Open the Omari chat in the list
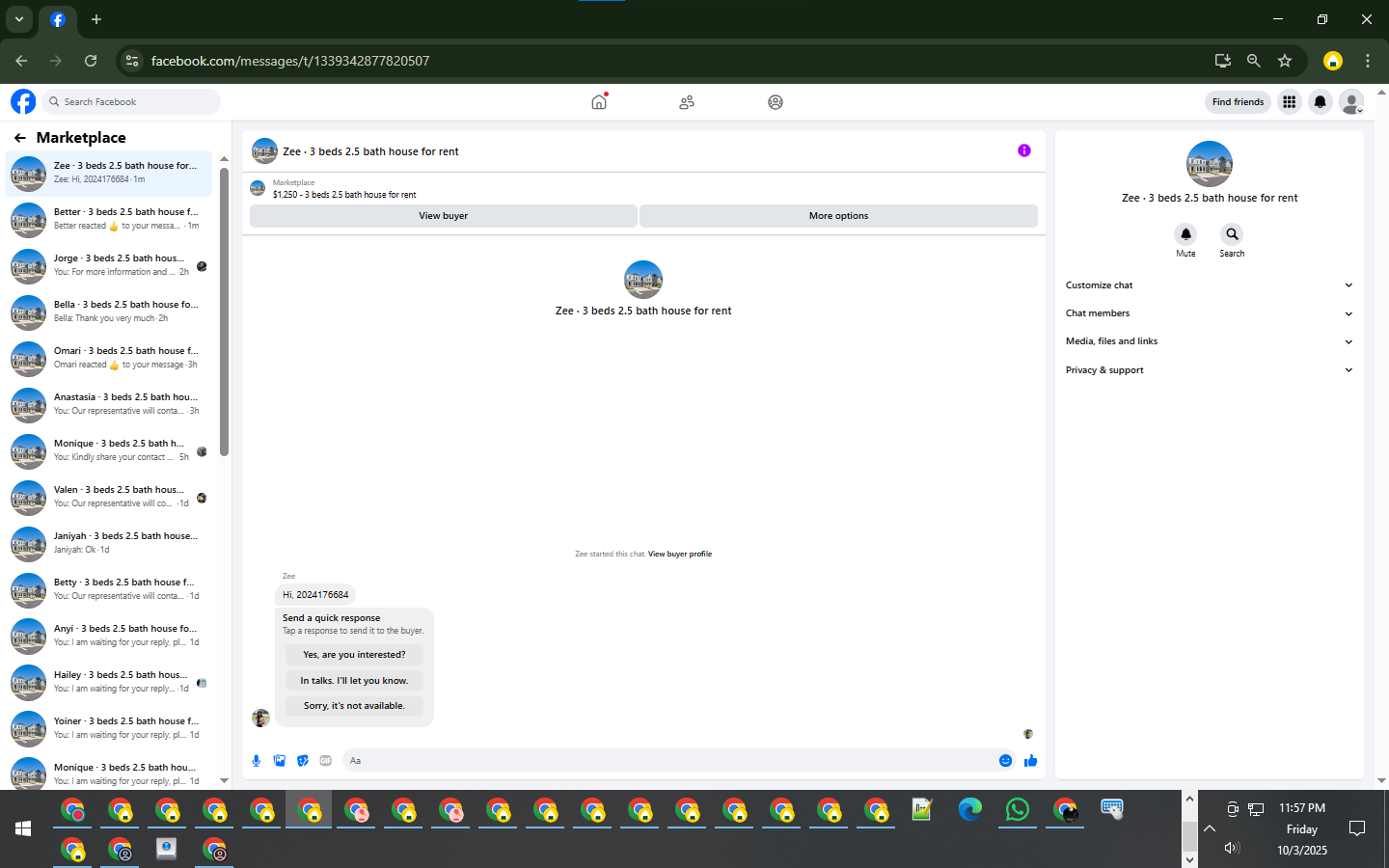The image size is (1389, 868). (x=109, y=359)
